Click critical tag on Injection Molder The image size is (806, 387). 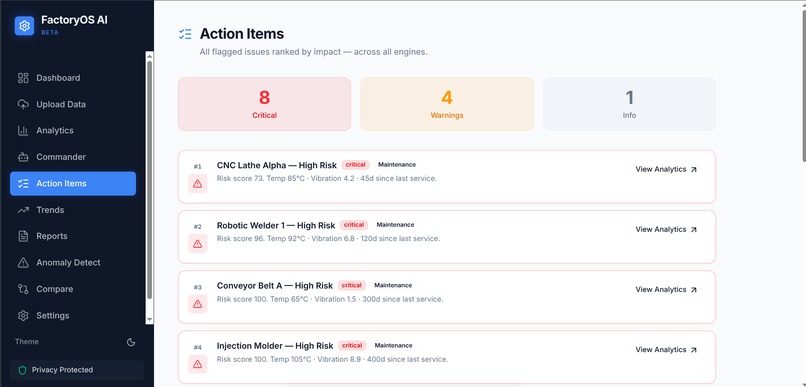[x=352, y=345]
